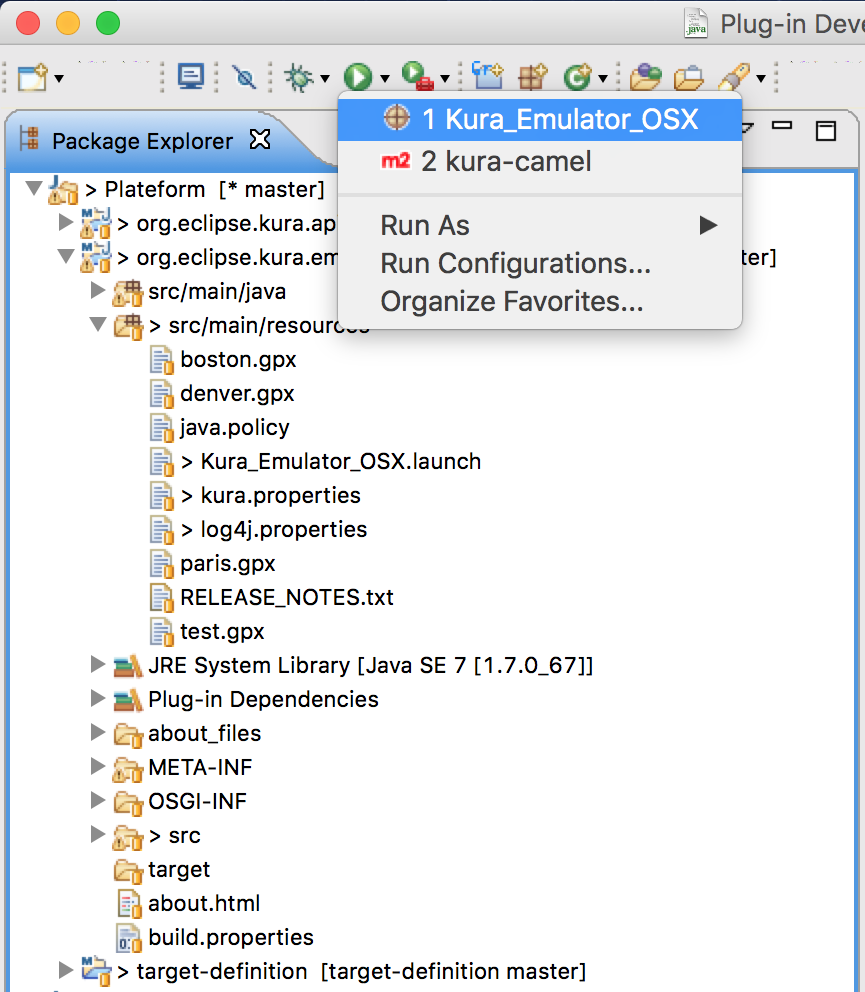Click the Skip All Breakpoints icon
This screenshot has width=865, height=992.
(x=244, y=77)
